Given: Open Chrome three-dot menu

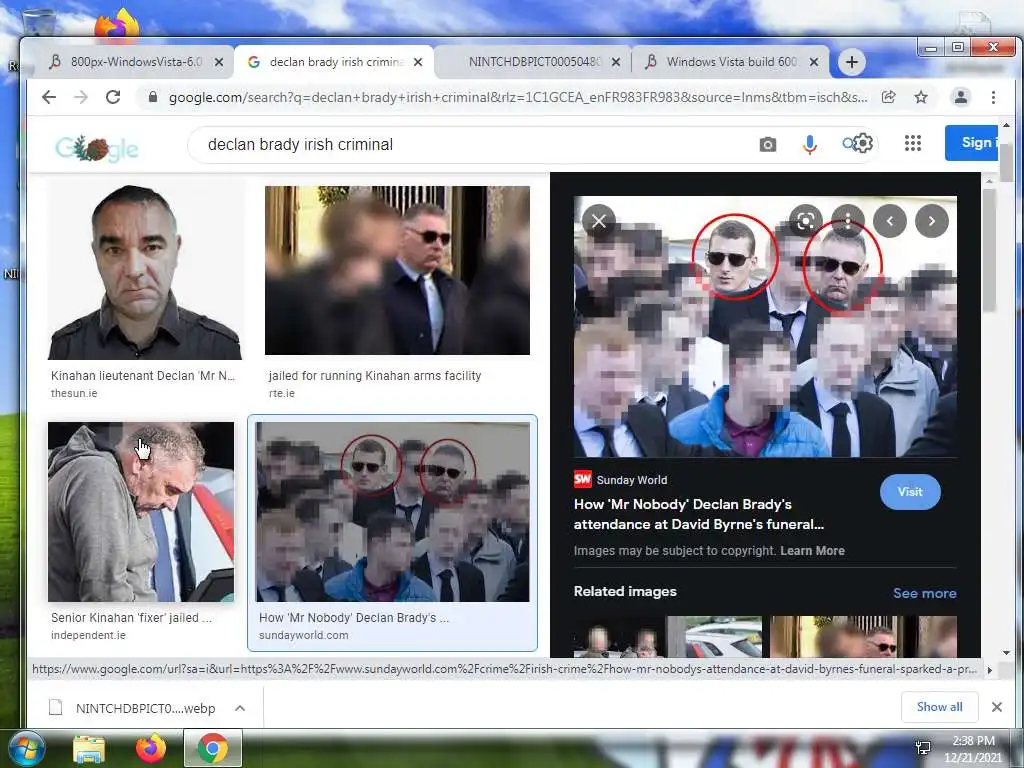Looking at the screenshot, I should [993, 97].
